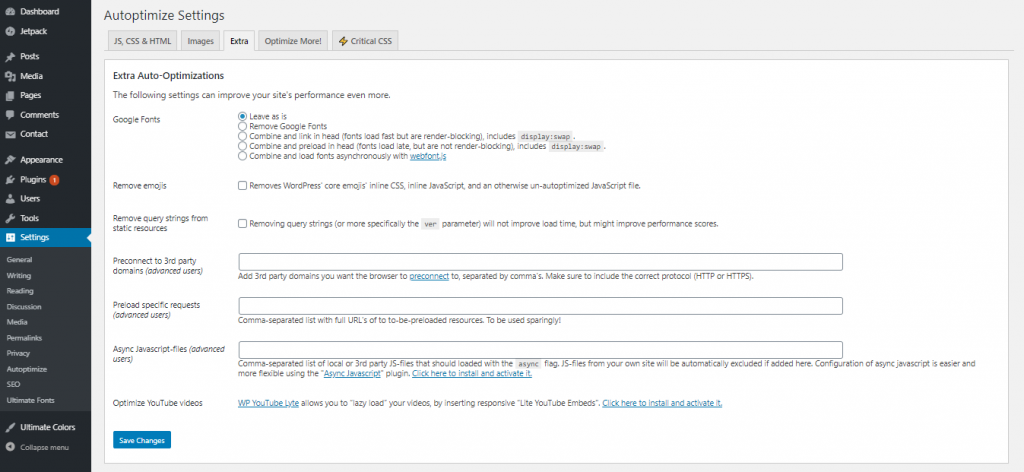The width and height of the screenshot is (1024, 472).
Task: Click the Dashboard icon in sidebar
Action: coord(10,12)
